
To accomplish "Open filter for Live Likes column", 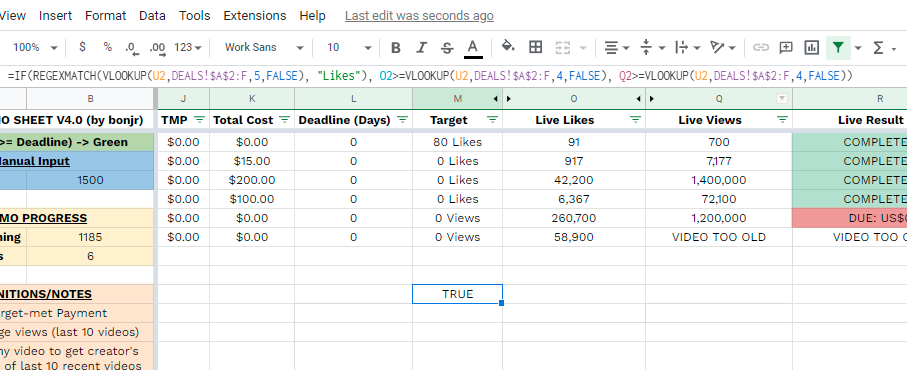I will pyautogui.click(x=635, y=120).
